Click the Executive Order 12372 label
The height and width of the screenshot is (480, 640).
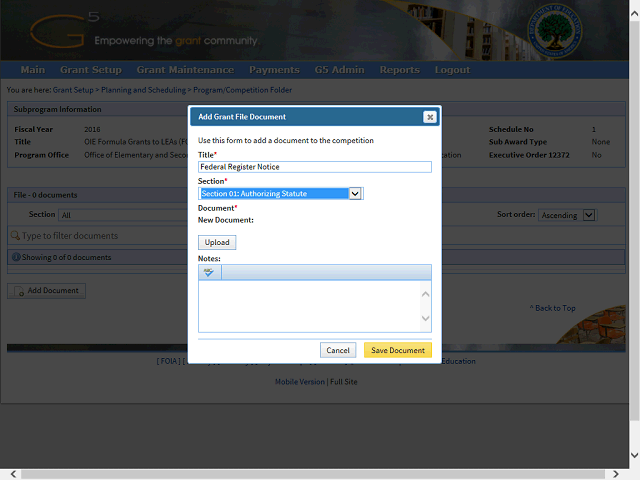point(529,155)
